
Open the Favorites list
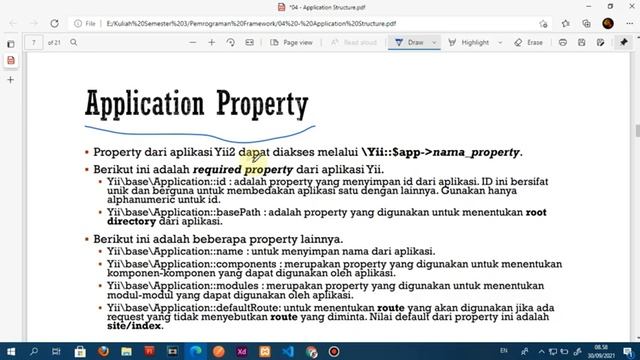[x=565, y=24]
